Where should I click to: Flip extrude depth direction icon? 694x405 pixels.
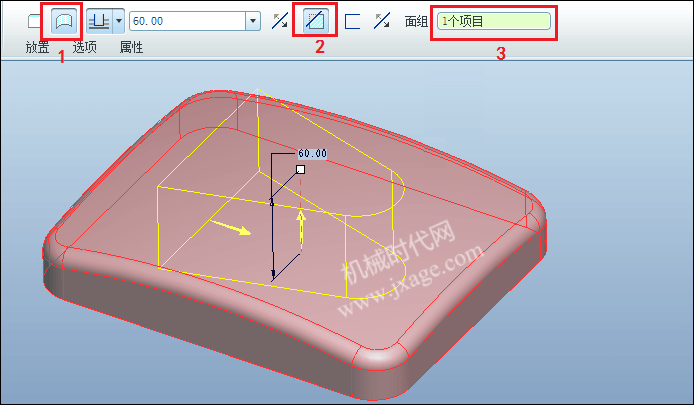tap(280, 21)
